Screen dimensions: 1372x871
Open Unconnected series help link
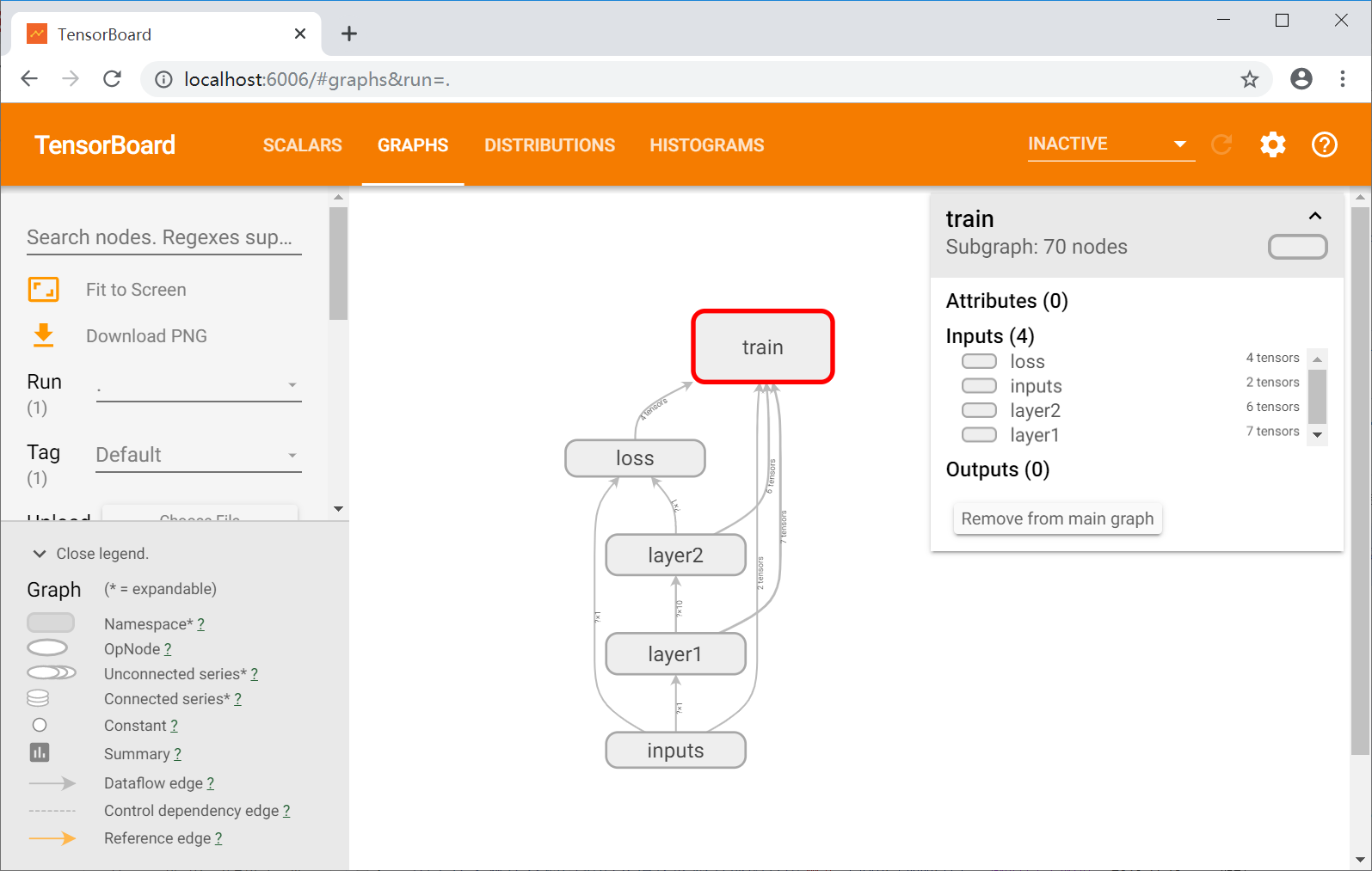click(x=254, y=674)
